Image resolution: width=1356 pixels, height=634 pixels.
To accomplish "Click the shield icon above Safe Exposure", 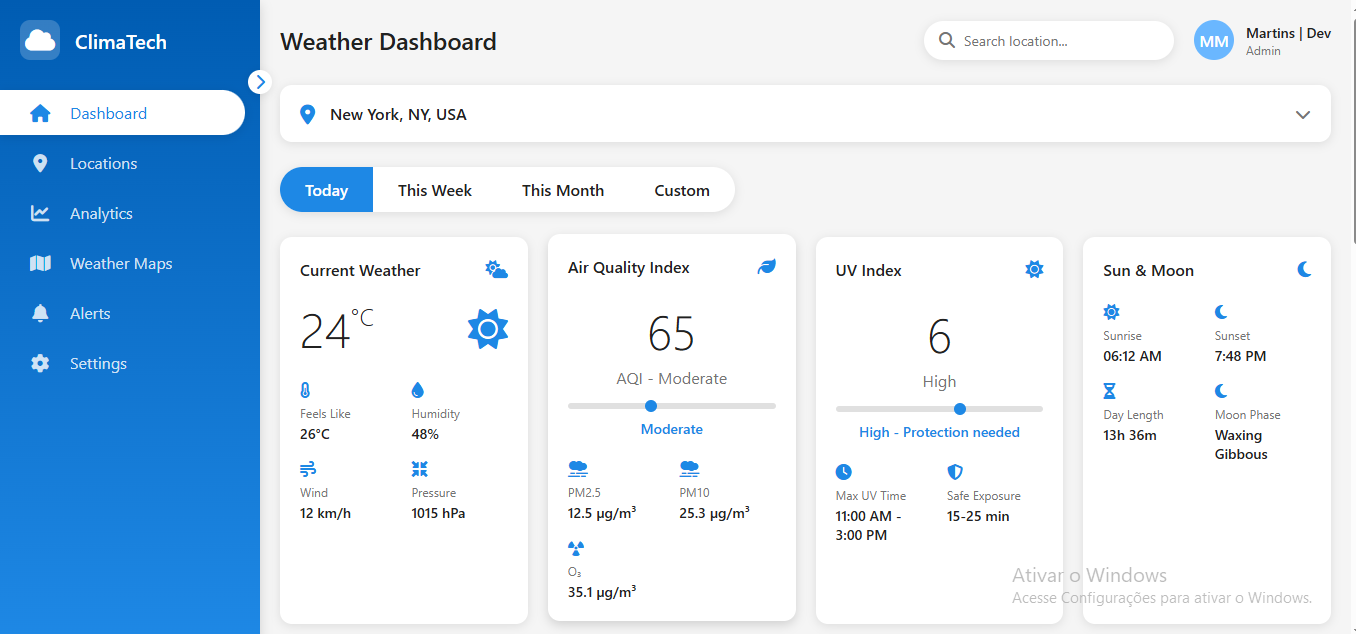I will point(955,472).
